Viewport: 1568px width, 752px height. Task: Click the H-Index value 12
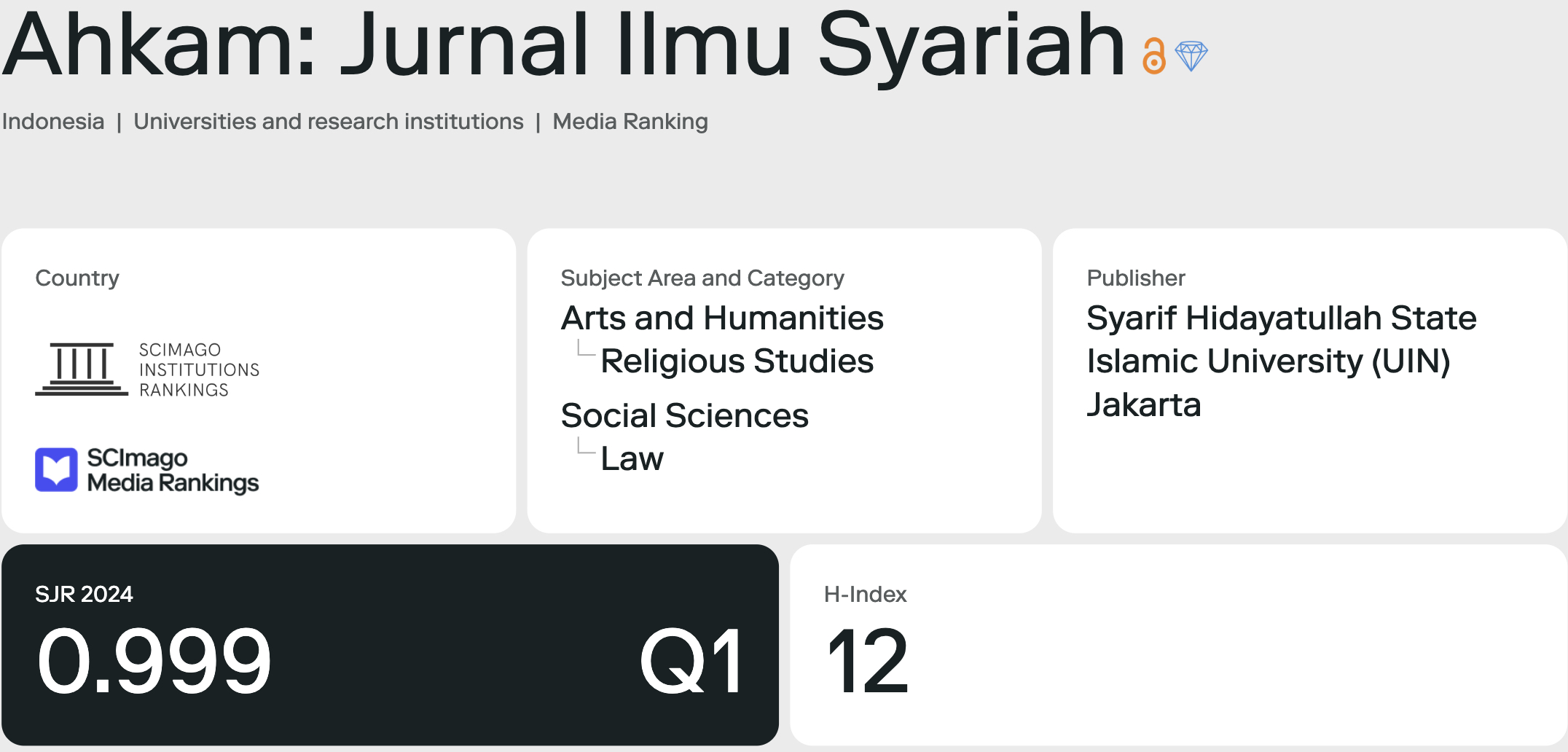click(867, 662)
